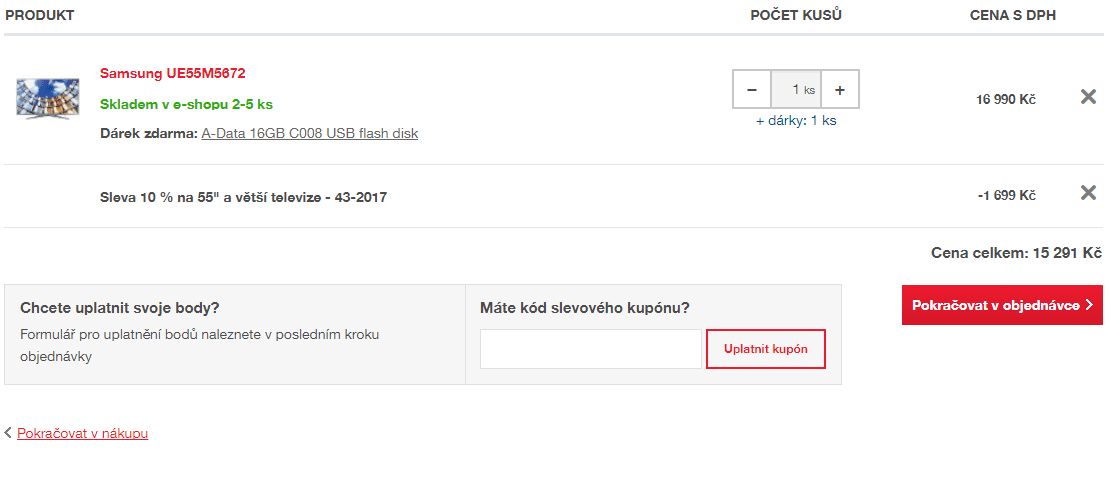Increase quantity with the plus button
The height and width of the screenshot is (495, 1109).
(x=840, y=90)
